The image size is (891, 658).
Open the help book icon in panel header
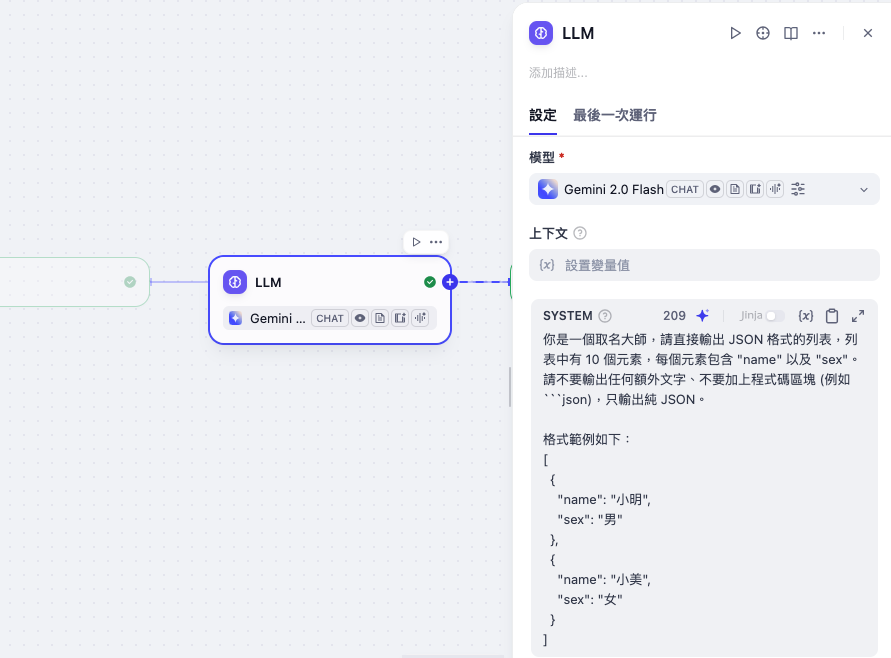pyautogui.click(x=791, y=33)
